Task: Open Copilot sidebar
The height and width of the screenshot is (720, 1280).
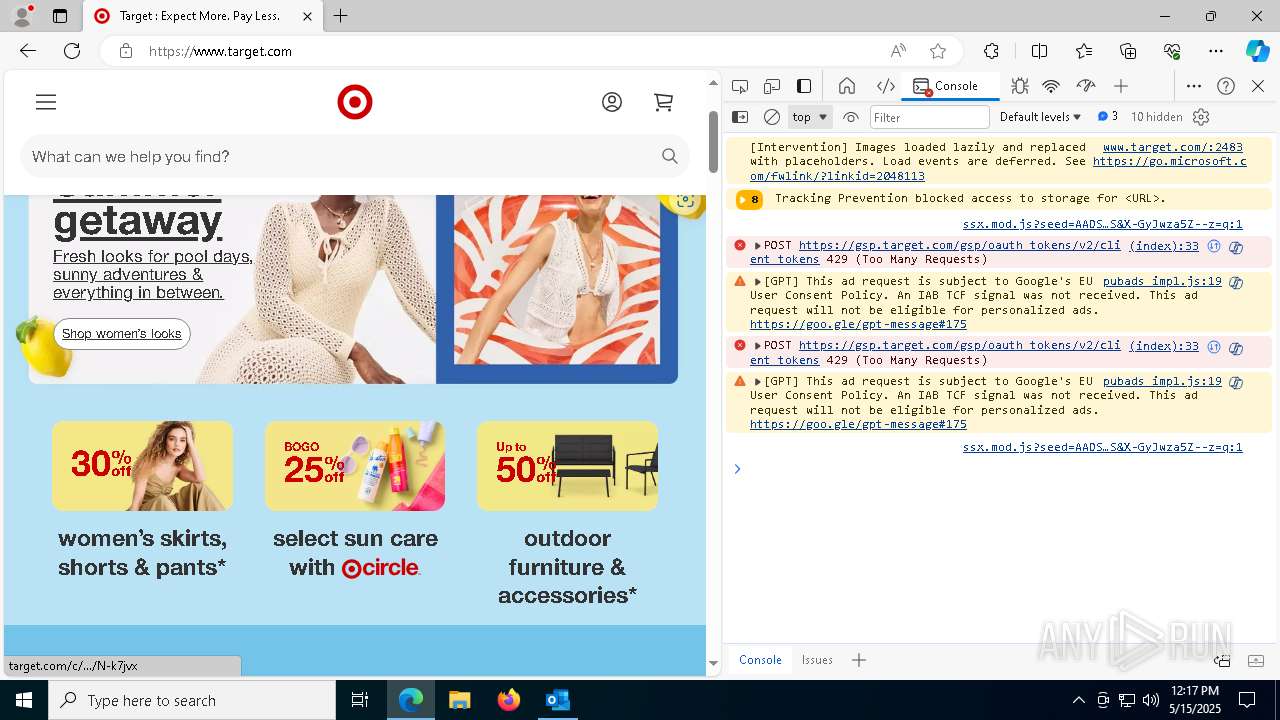Action: 1257,51
